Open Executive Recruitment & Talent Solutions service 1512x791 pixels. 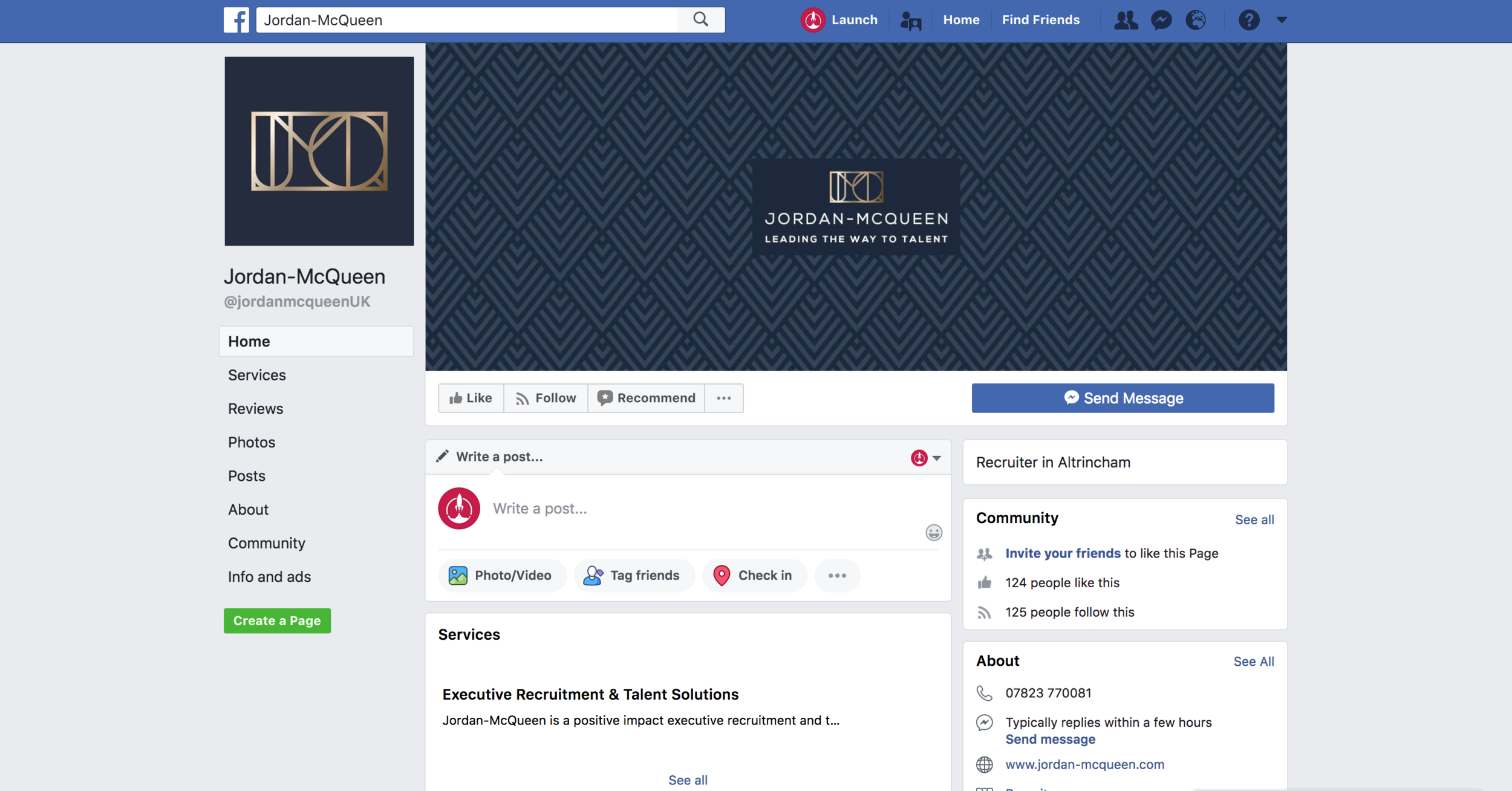(590, 694)
